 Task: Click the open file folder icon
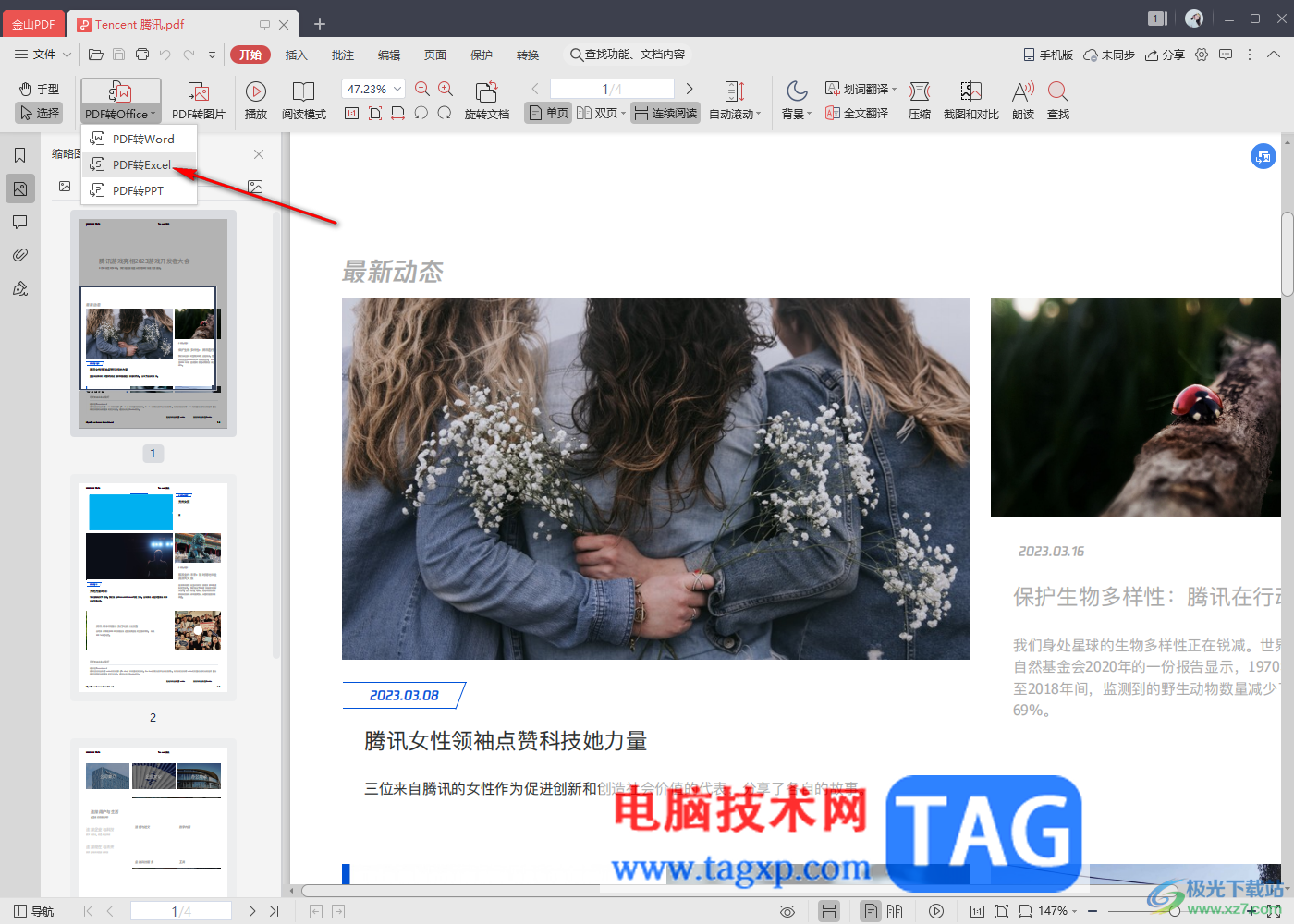coord(95,55)
